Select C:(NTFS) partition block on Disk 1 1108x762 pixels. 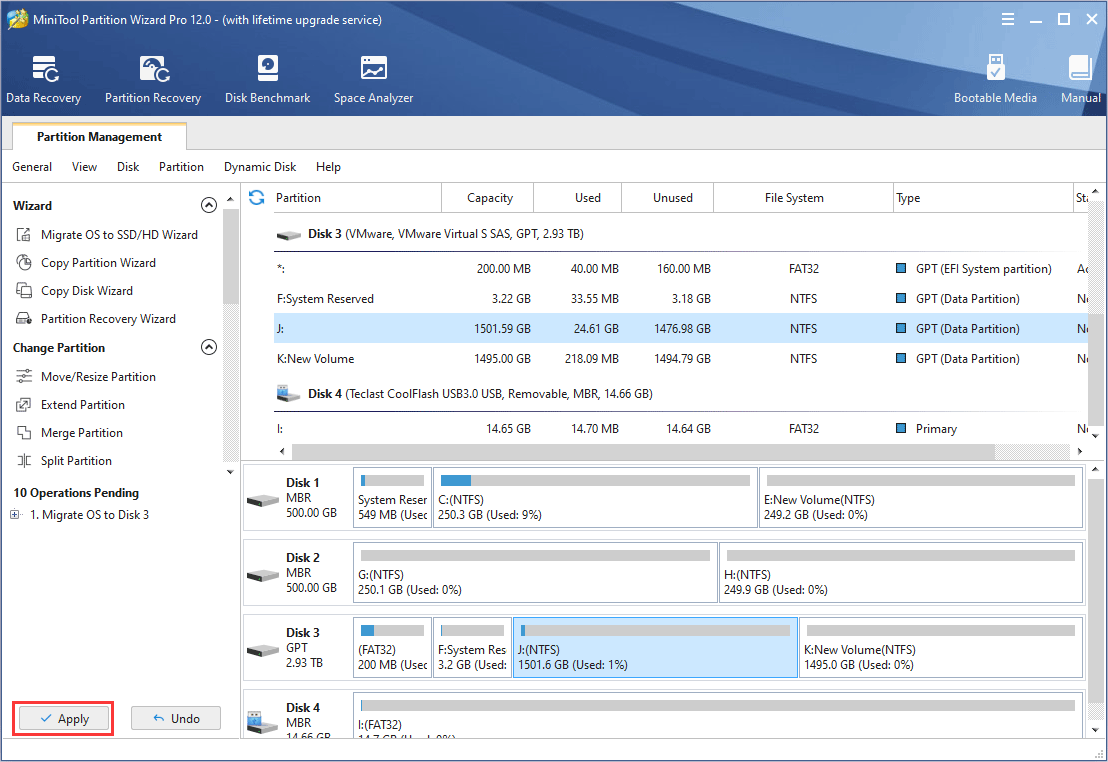(595, 498)
